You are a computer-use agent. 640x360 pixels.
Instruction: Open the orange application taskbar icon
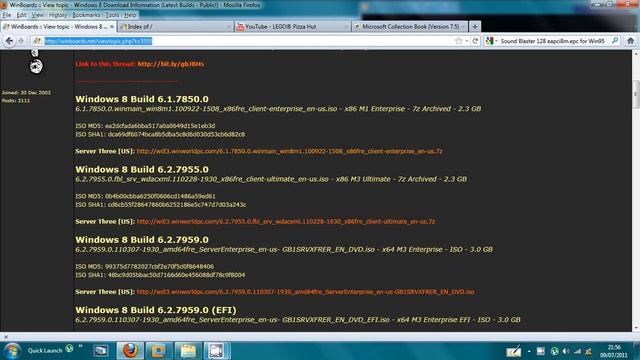point(159,351)
